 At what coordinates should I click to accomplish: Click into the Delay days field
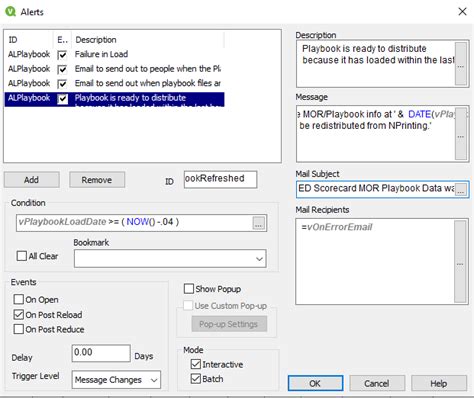tap(101, 353)
